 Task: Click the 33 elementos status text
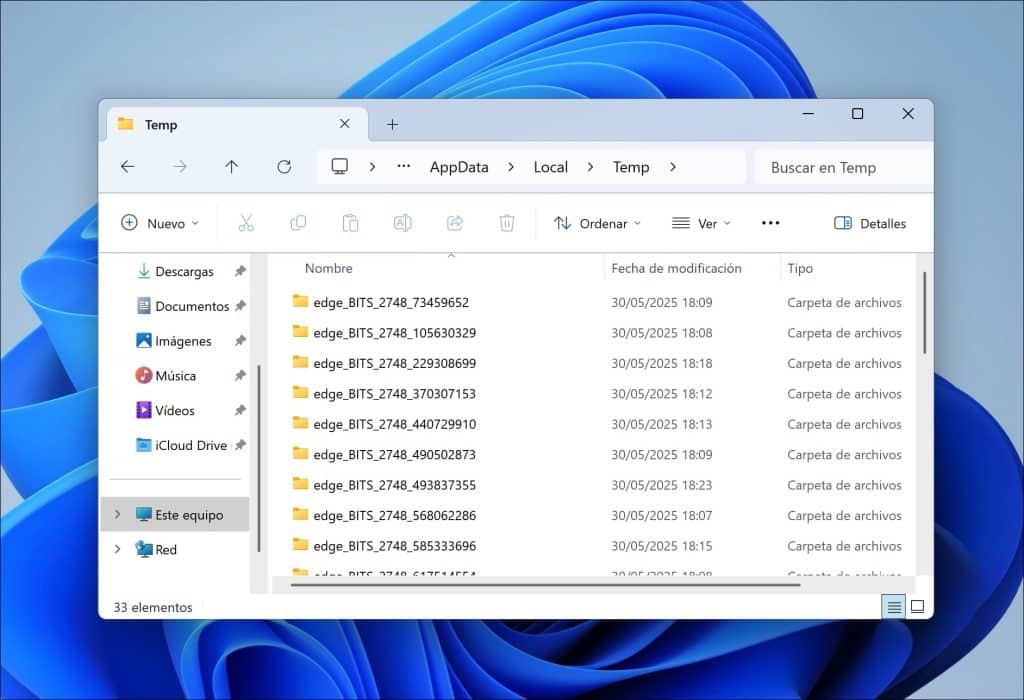tap(153, 607)
